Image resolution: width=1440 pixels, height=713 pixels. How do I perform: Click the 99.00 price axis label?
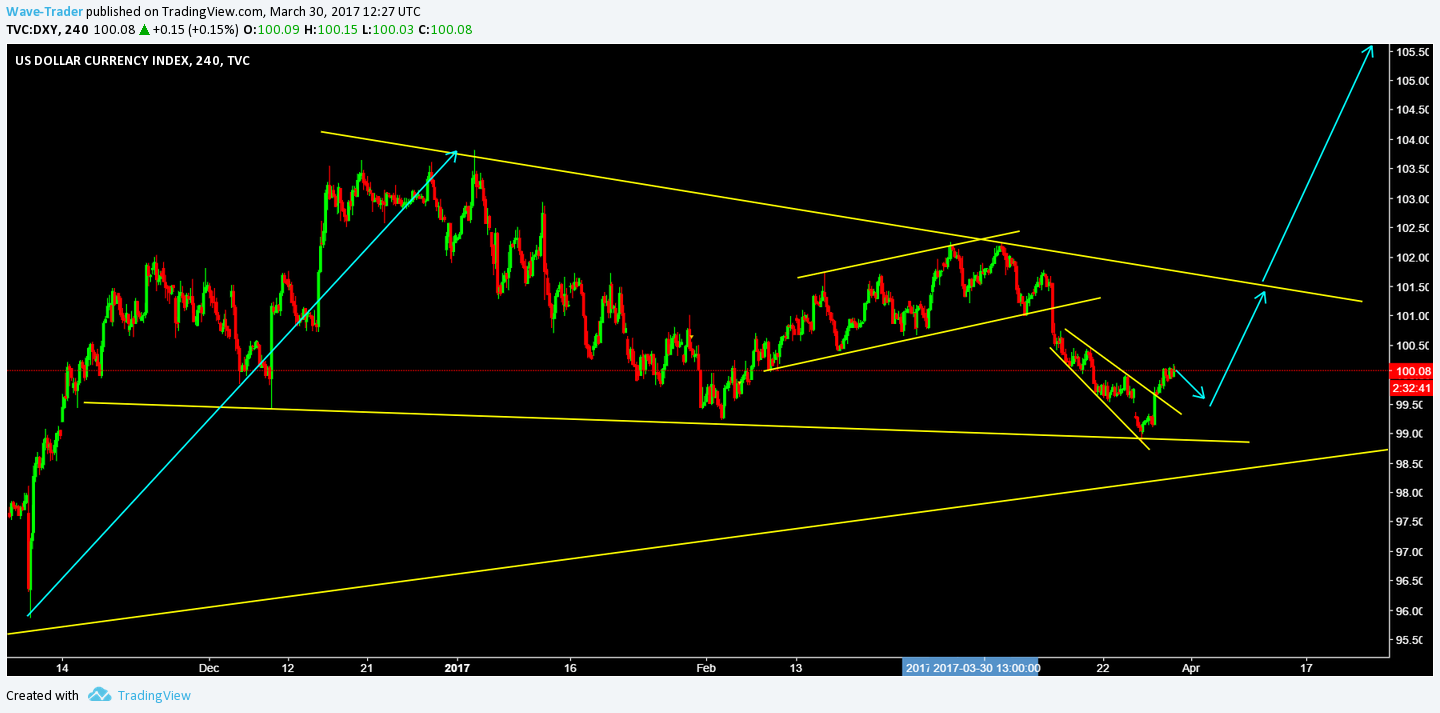[x=1410, y=434]
